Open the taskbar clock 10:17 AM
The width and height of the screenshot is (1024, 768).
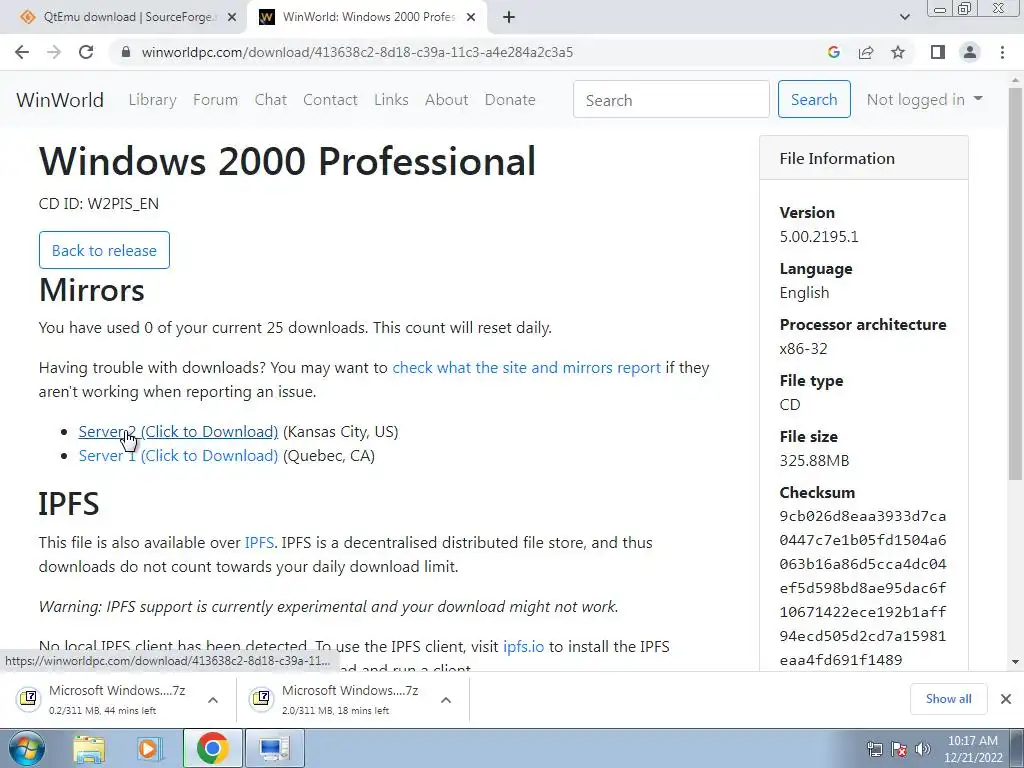pos(973,749)
